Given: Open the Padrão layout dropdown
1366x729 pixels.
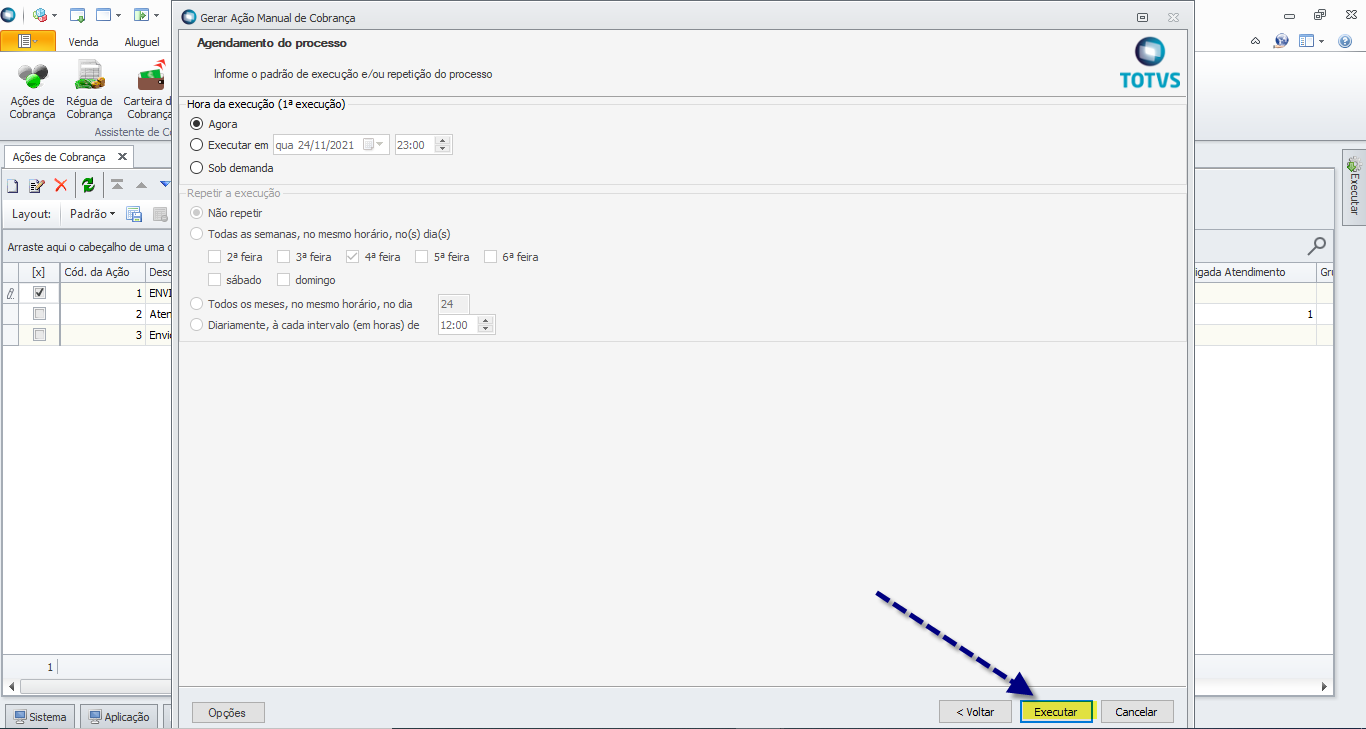Looking at the screenshot, I should 92,214.
